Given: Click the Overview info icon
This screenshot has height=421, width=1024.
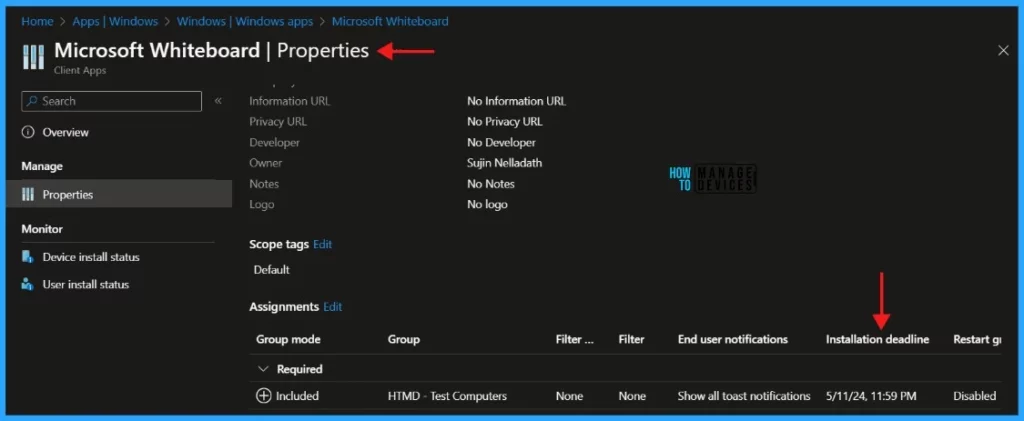Looking at the screenshot, I should click(27, 133).
